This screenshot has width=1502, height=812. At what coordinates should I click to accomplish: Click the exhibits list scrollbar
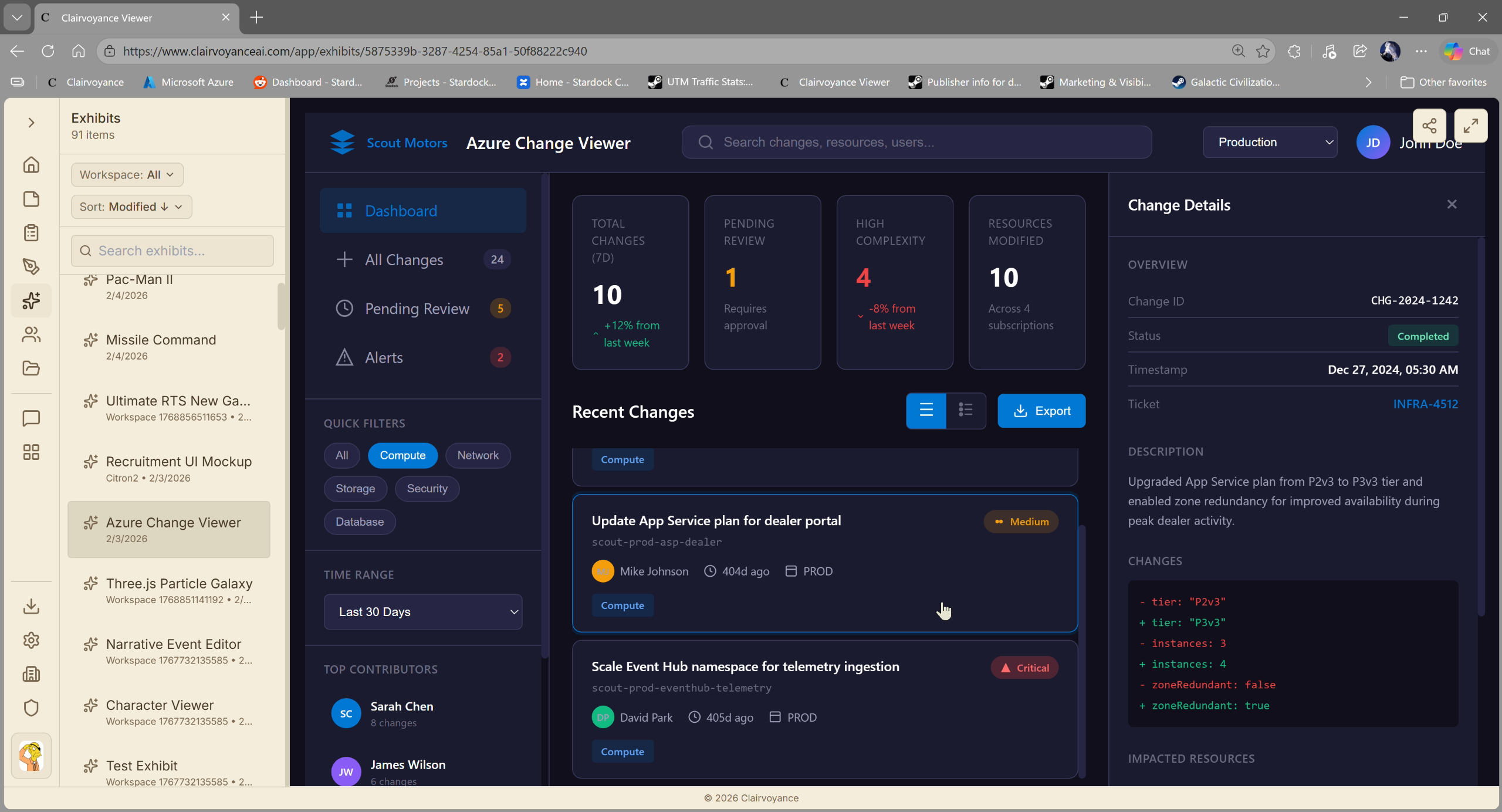[281, 307]
